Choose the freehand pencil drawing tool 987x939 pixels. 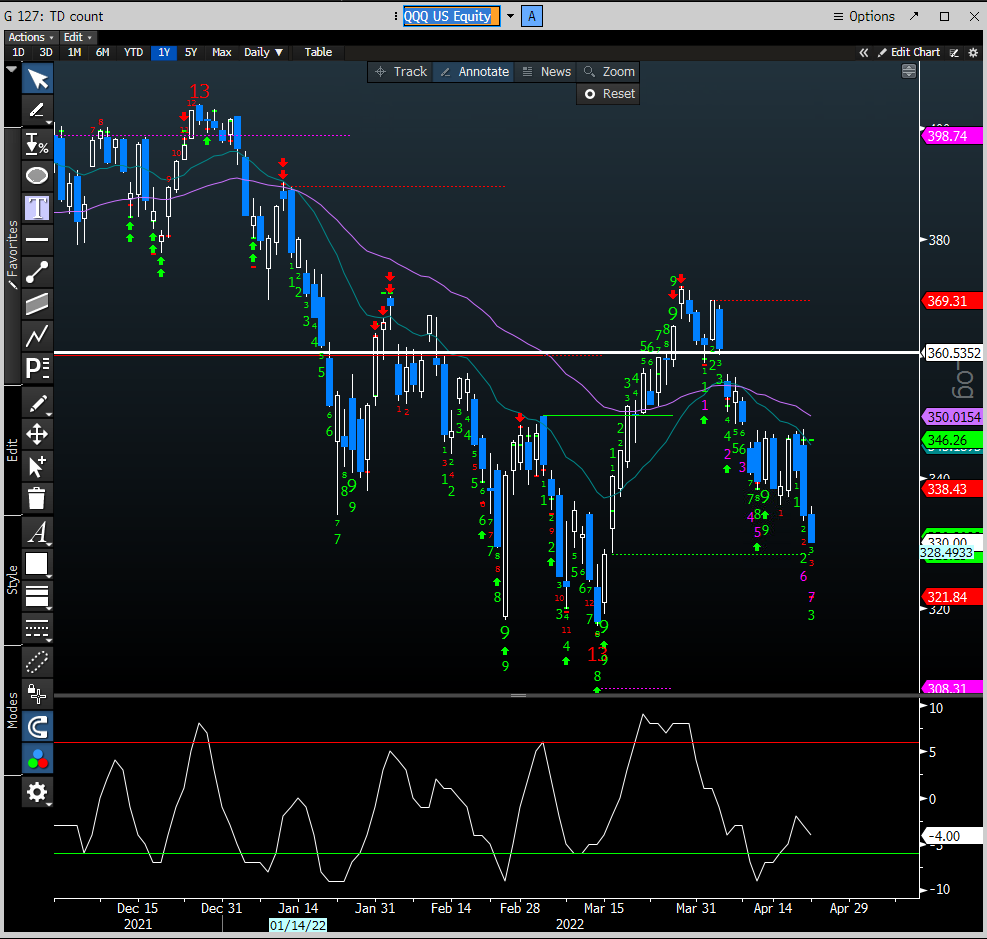click(37, 111)
